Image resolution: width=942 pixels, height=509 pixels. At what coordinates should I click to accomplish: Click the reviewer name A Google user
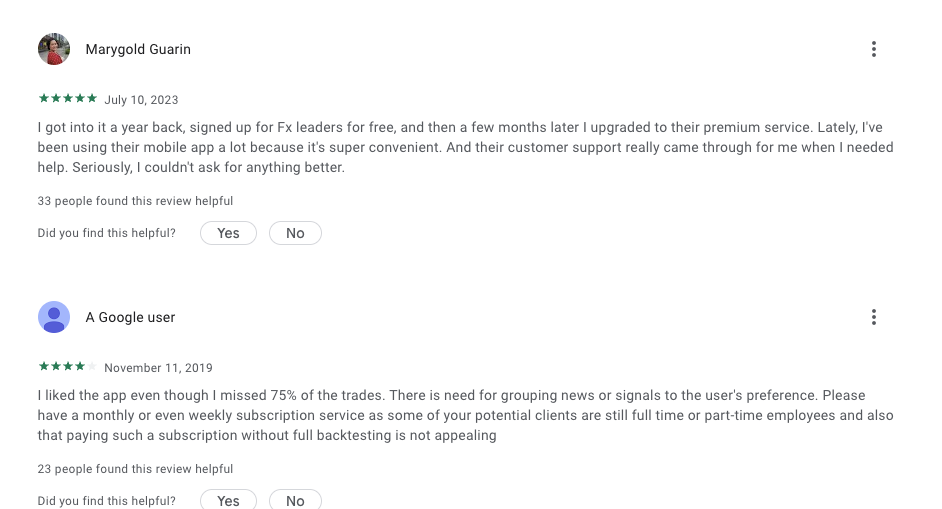(x=130, y=317)
